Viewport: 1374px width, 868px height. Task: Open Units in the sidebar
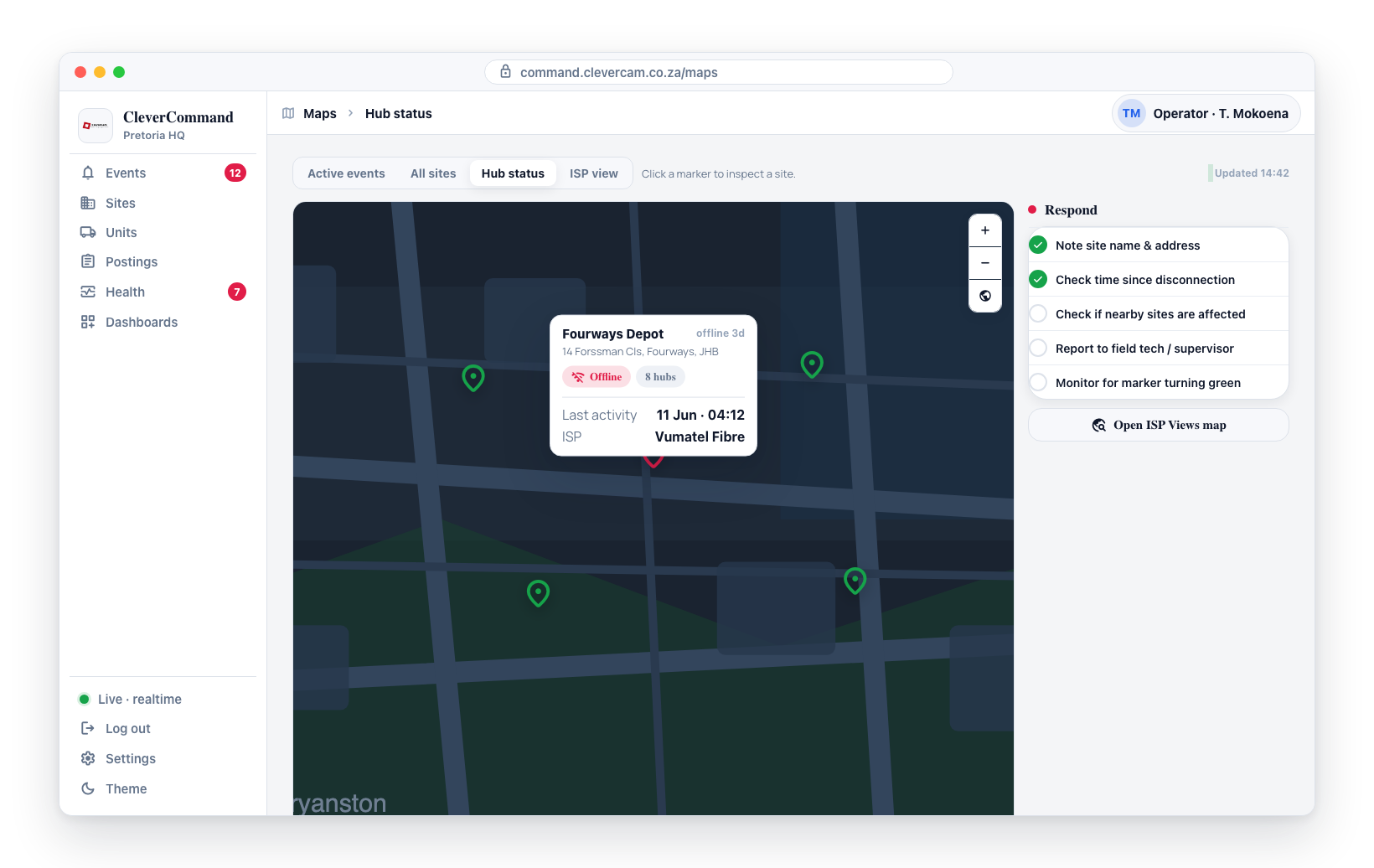pos(163,232)
